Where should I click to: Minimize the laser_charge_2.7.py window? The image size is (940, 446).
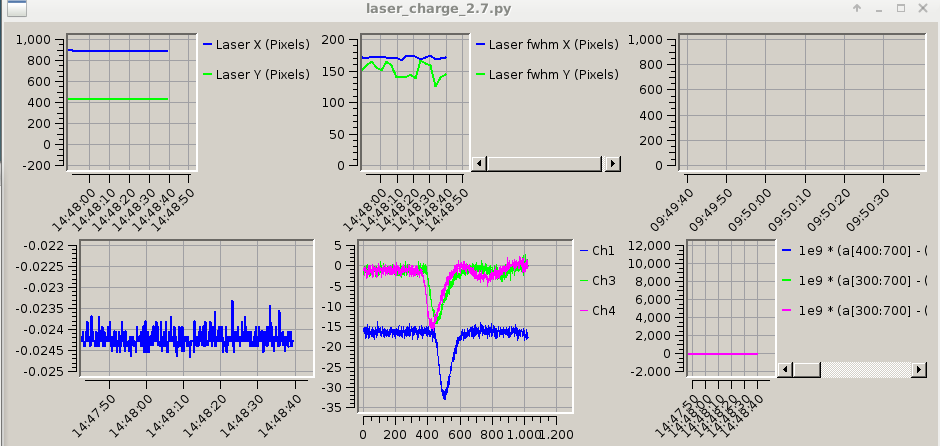pyautogui.click(x=879, y=9)
